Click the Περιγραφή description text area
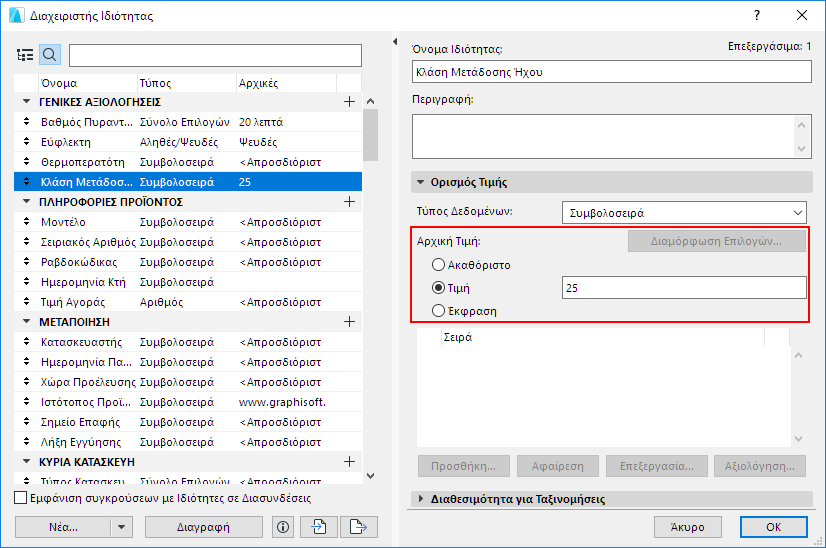 612,136
